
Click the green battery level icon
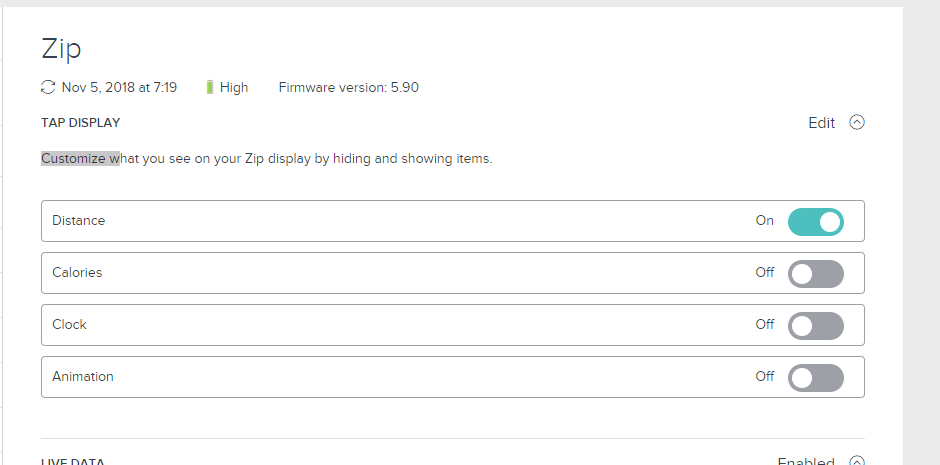pyautogui.click(x=210, y=87)
